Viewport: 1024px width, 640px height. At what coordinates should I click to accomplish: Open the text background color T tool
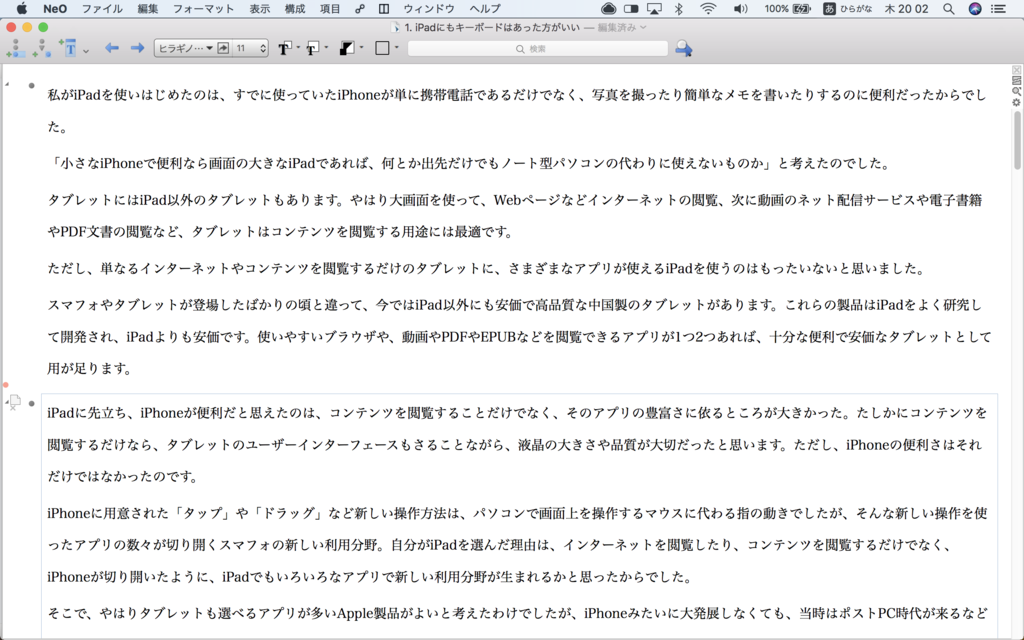(313, 48)
